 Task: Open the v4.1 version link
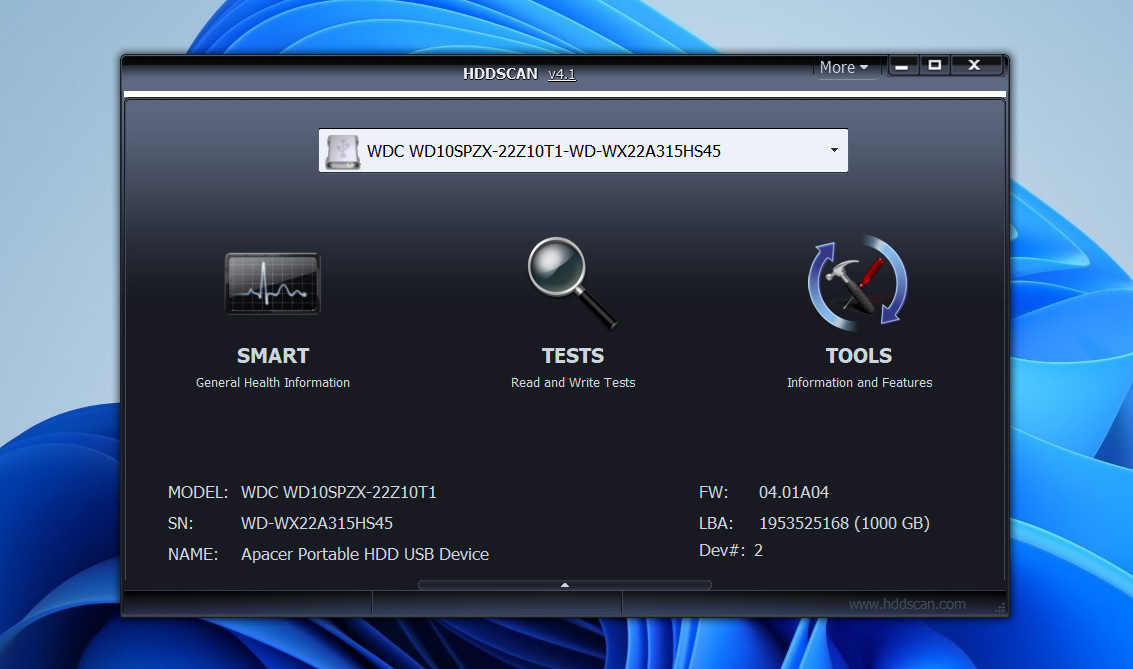coord(561,74)
